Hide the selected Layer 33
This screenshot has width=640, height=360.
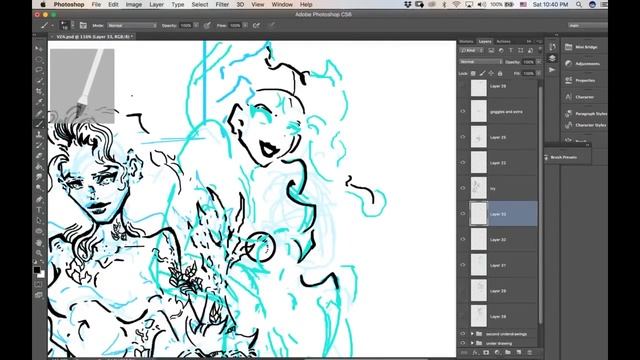(x=463, y=214)
